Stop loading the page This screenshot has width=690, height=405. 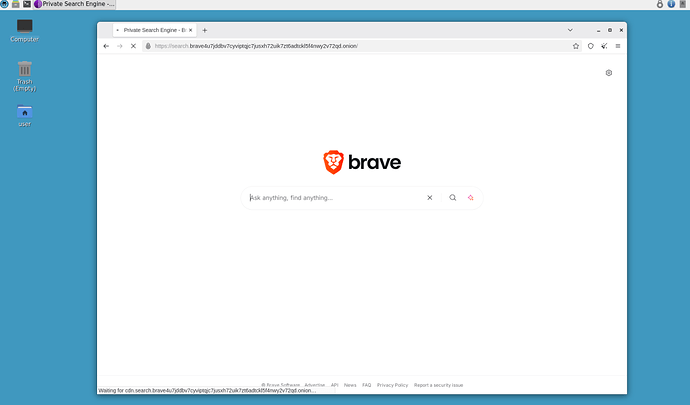[x=133, y=46]
